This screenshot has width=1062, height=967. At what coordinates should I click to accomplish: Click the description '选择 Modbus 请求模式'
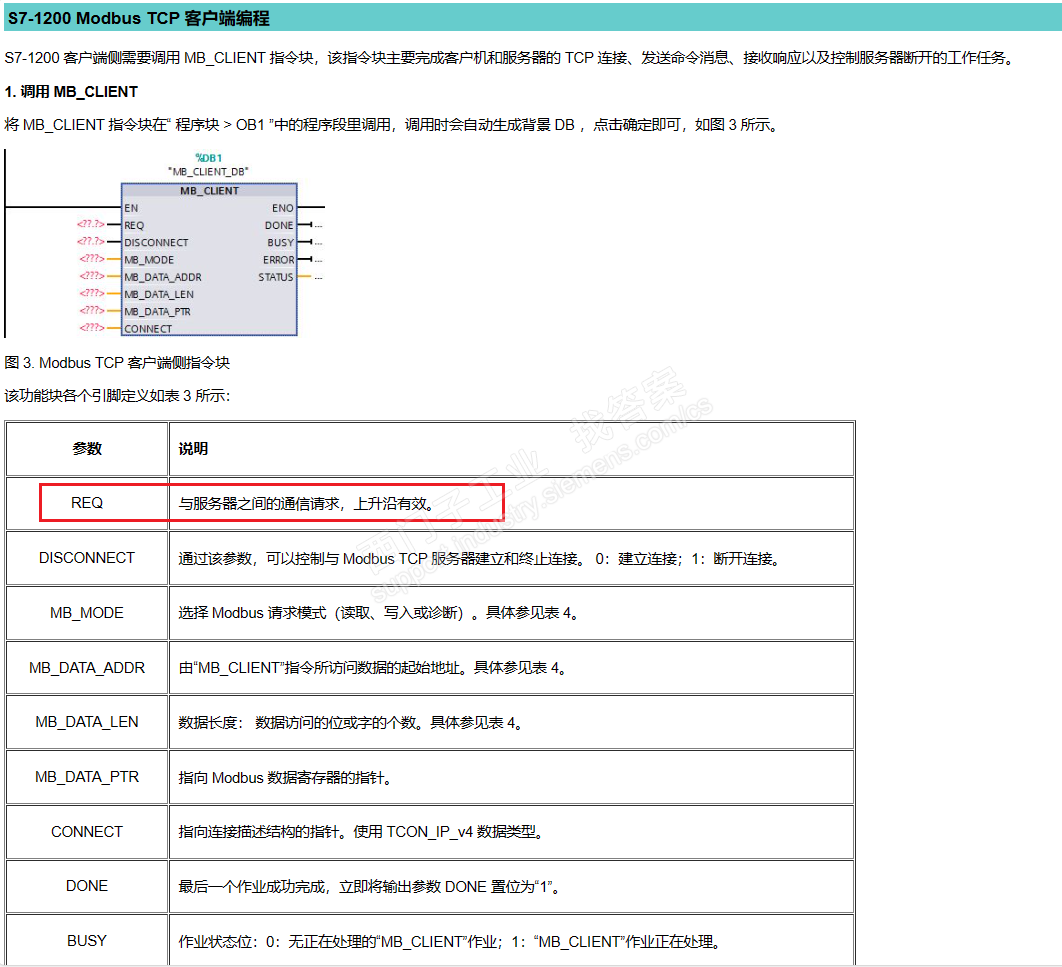tap(378, 613)
